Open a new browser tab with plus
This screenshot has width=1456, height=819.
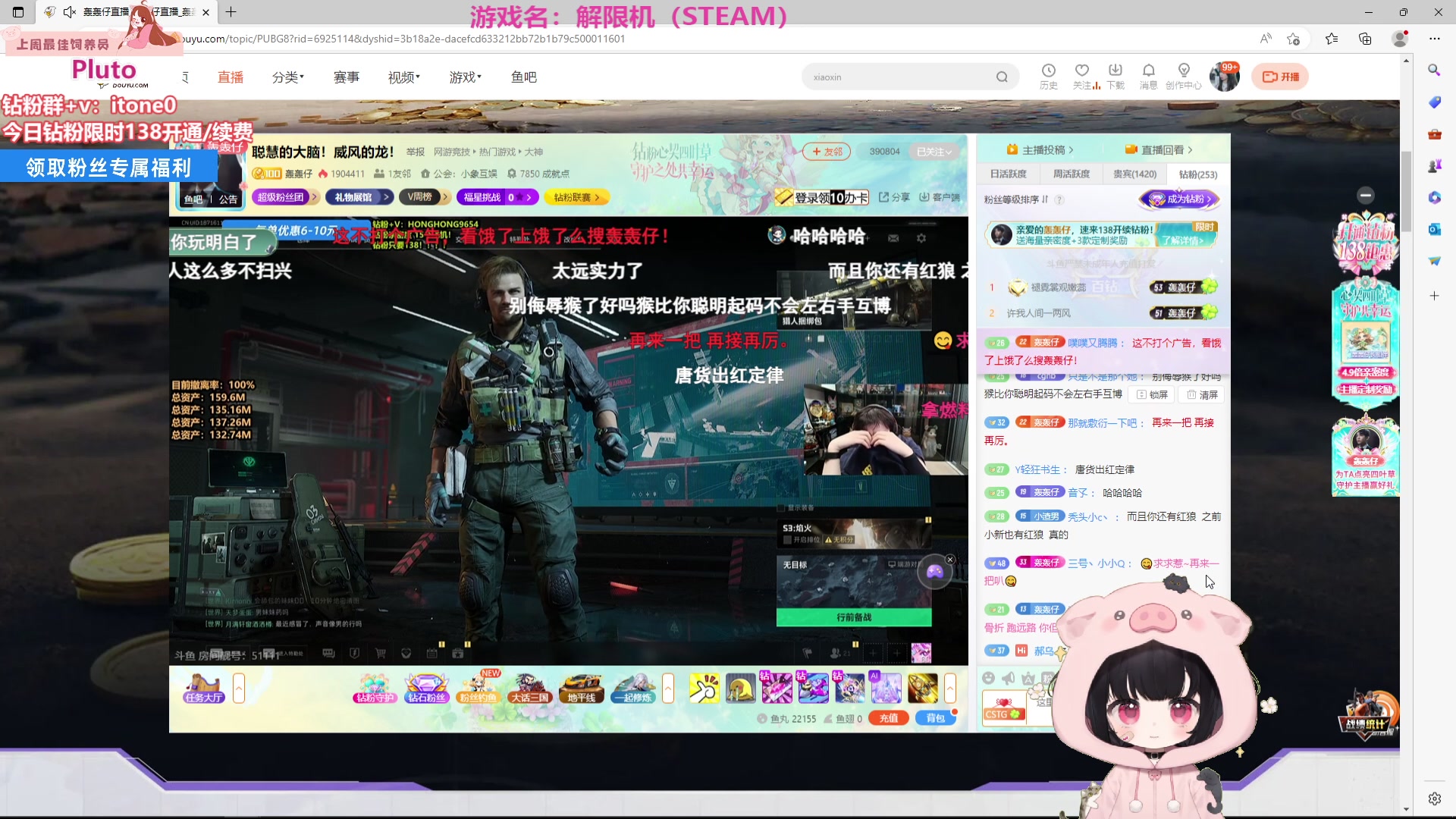click(231, 12)
